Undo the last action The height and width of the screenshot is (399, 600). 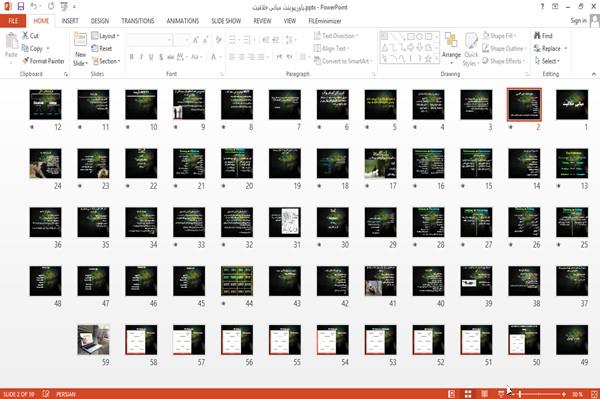[x=34, y=7]
